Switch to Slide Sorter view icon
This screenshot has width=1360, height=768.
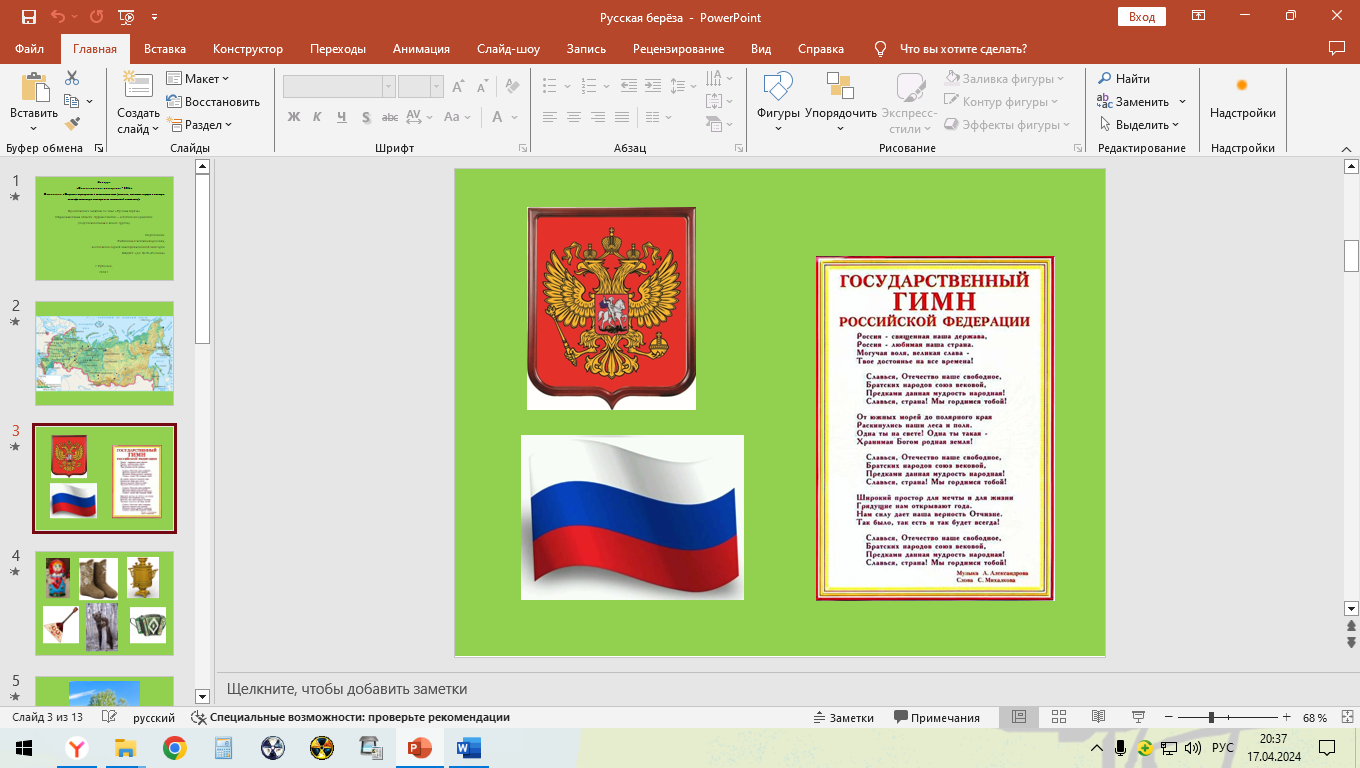click(x=1060, y=717)
